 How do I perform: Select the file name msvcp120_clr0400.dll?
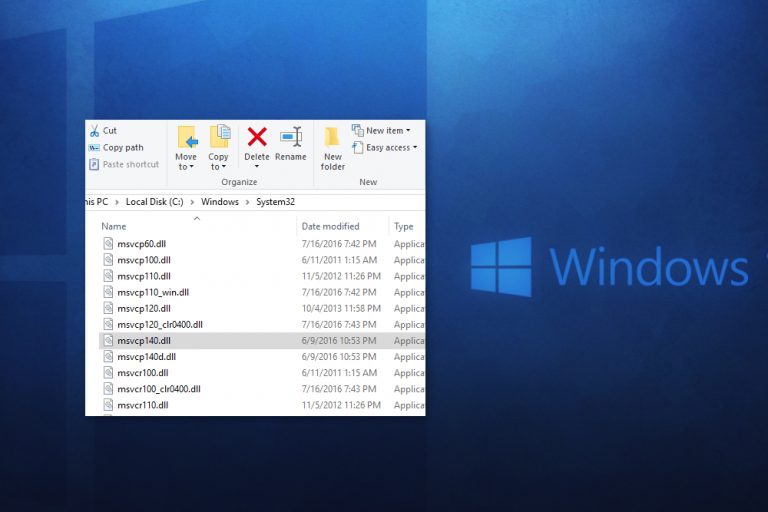160,325
